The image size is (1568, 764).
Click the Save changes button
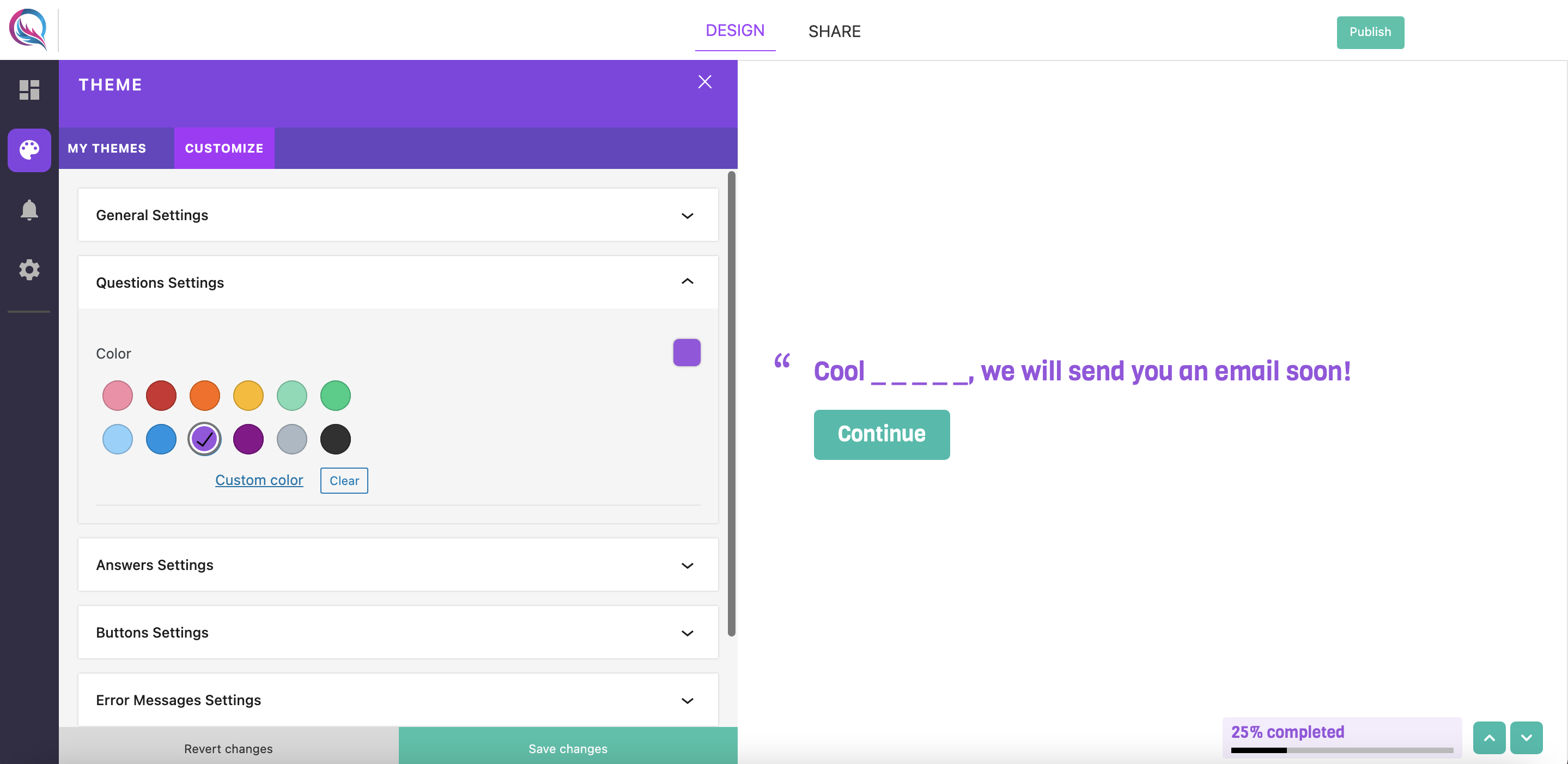point(568,748)
